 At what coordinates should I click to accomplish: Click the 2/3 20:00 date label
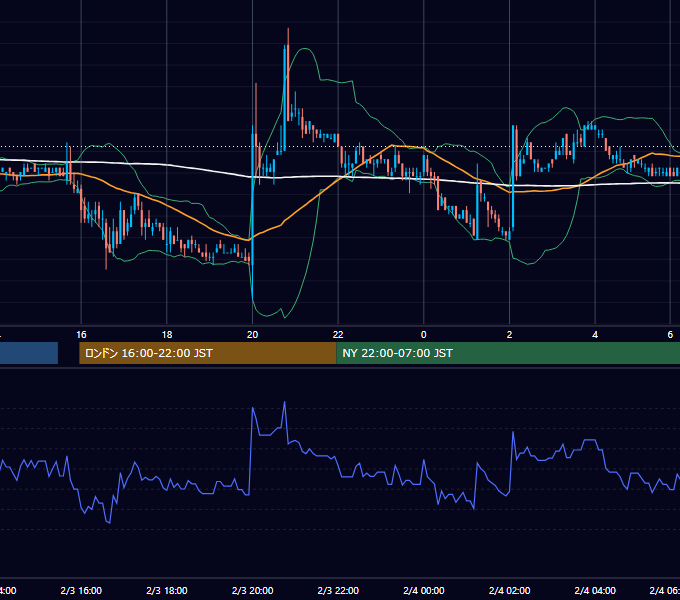(252, 590)
